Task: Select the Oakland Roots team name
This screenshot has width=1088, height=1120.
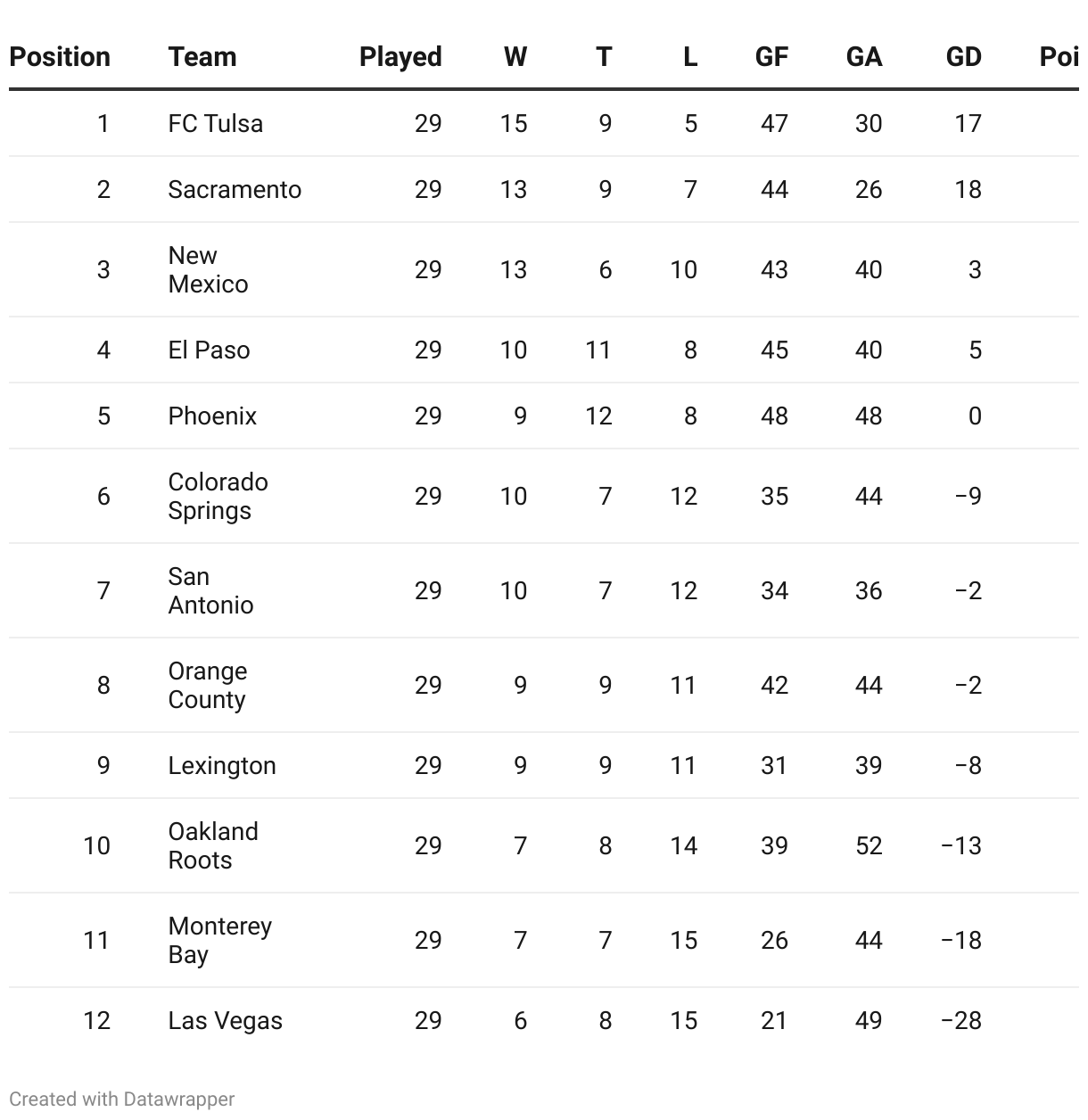Action: [x=213, y=845]
